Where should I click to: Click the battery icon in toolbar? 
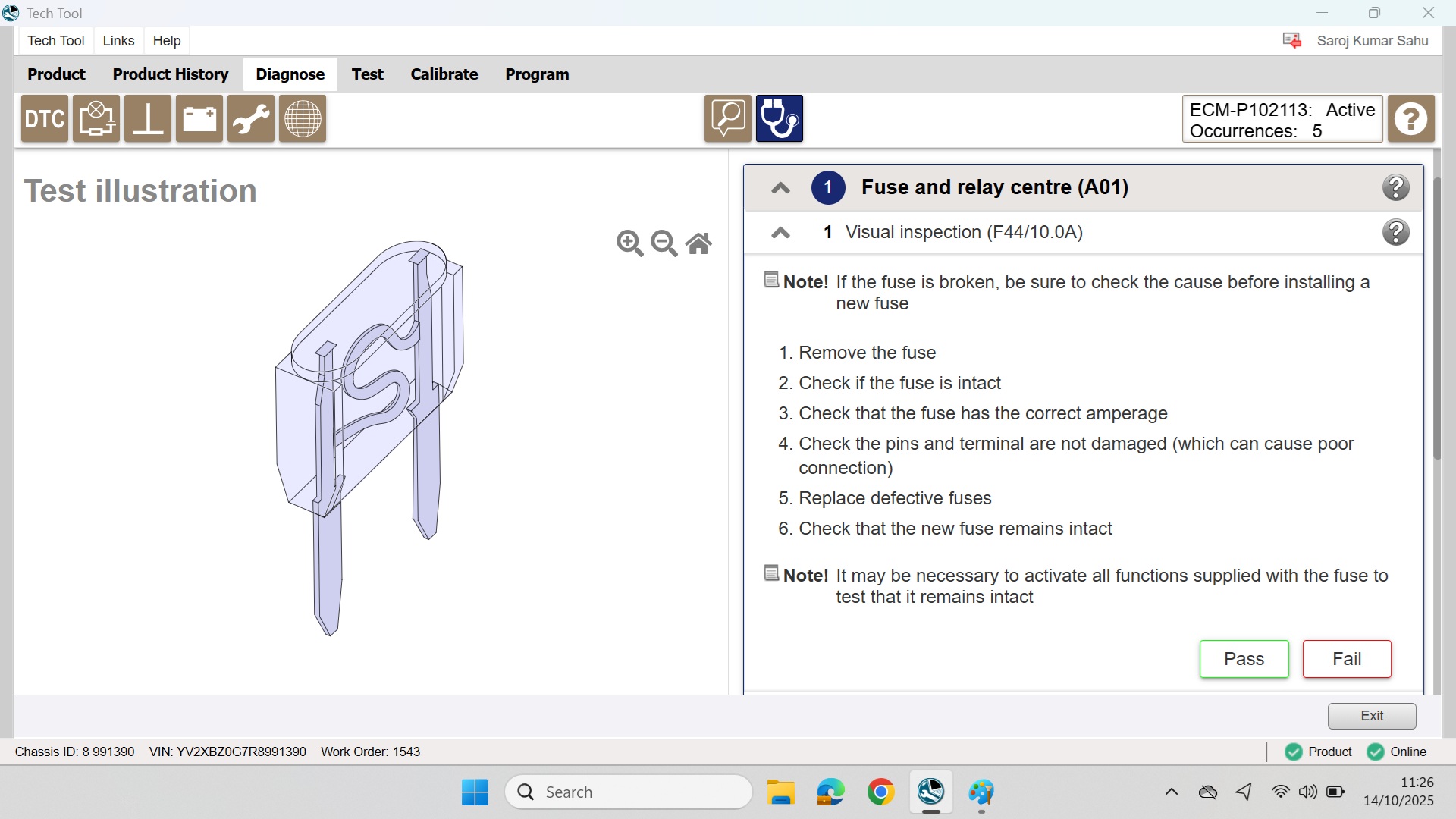(x=199, y=119)
